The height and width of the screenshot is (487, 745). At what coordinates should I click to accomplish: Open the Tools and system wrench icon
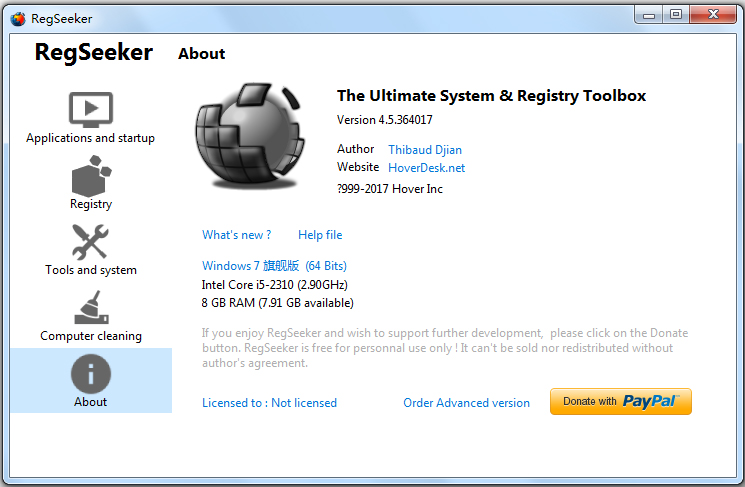pyautogui.click(x=90, y=241)
